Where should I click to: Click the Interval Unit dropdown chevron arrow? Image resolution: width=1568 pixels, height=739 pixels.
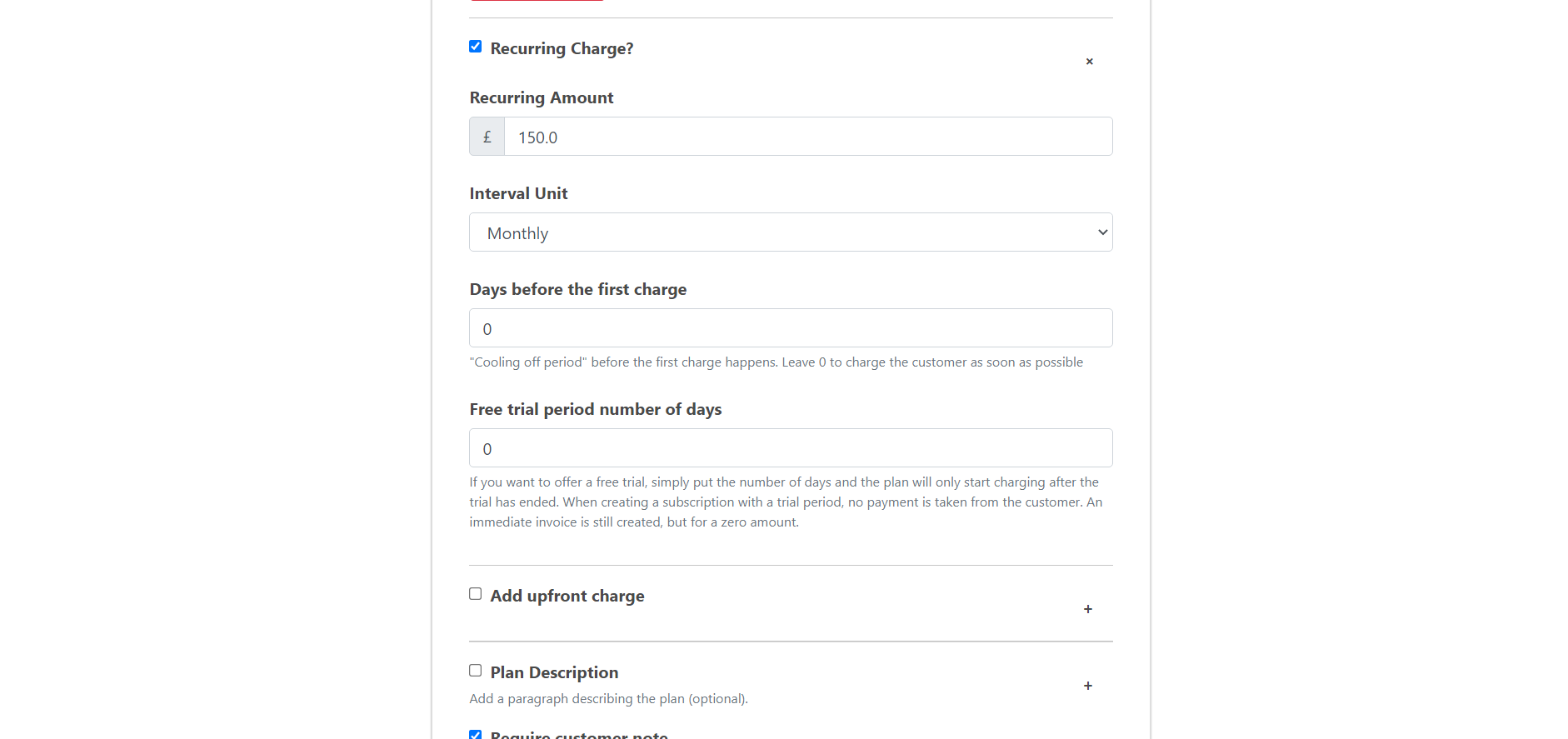[1102, 232]
